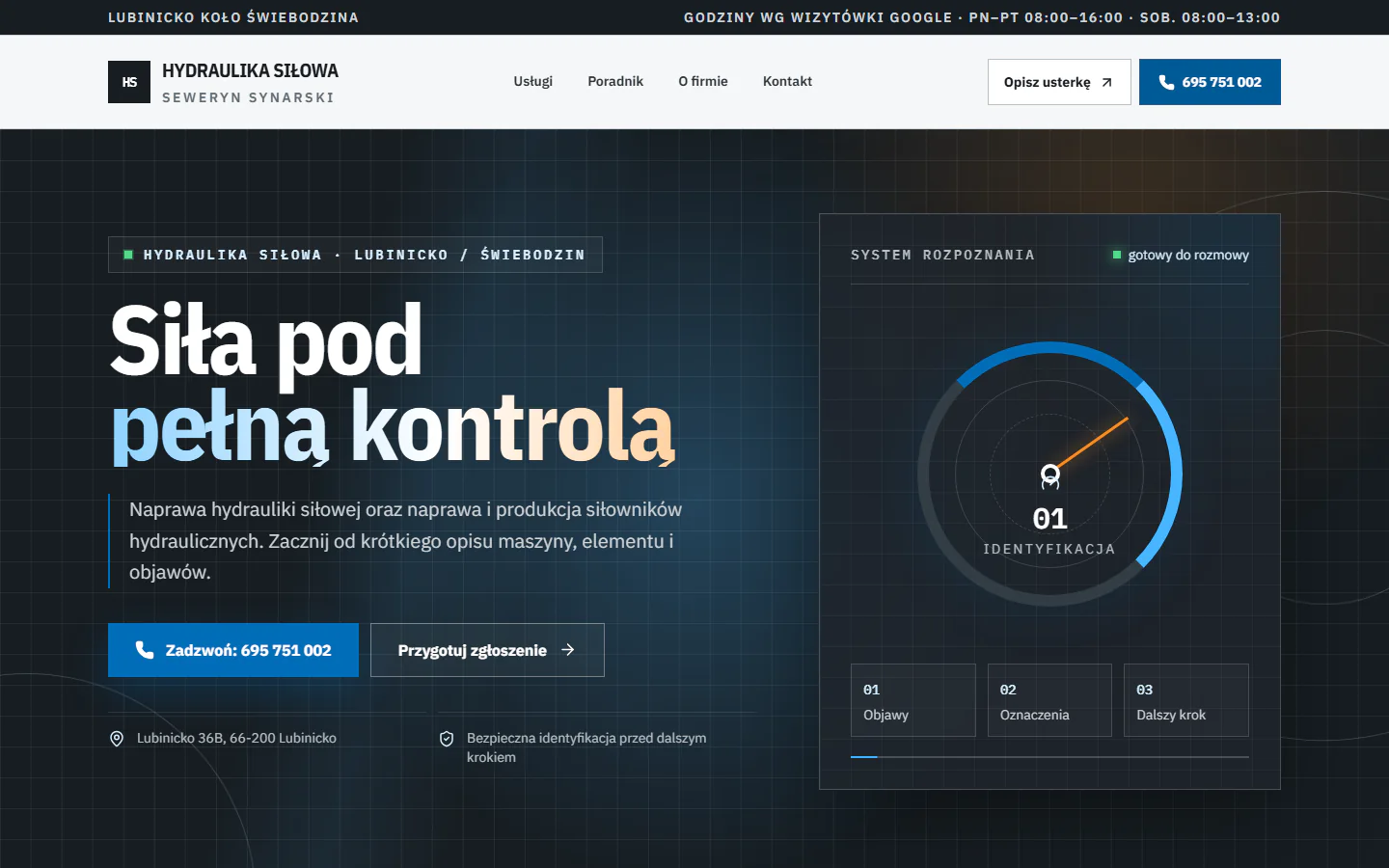
Task: Click the step progress bar
Action: [x=1049, y=757]
